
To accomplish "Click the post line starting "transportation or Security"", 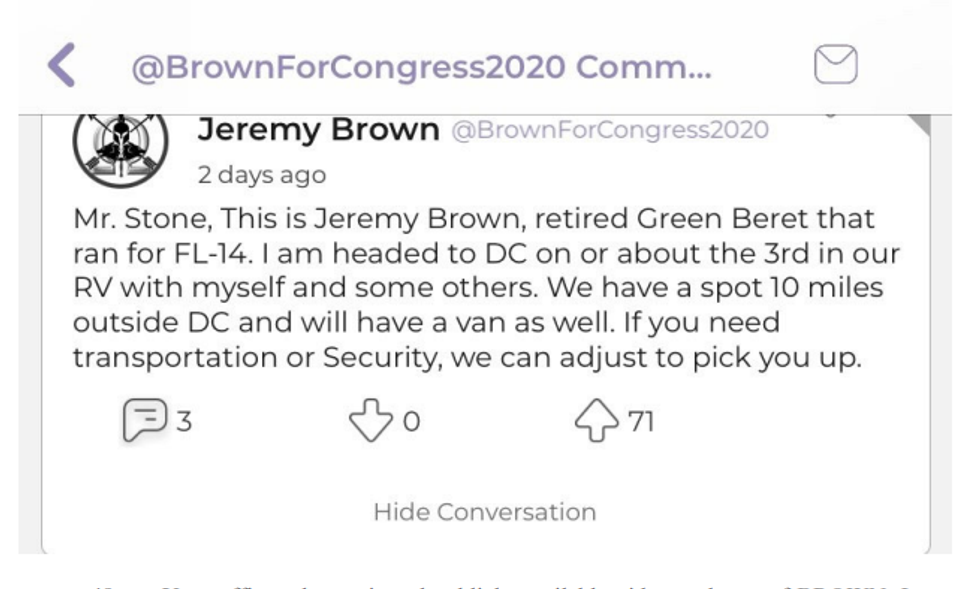I will click(x=466, y=358).
